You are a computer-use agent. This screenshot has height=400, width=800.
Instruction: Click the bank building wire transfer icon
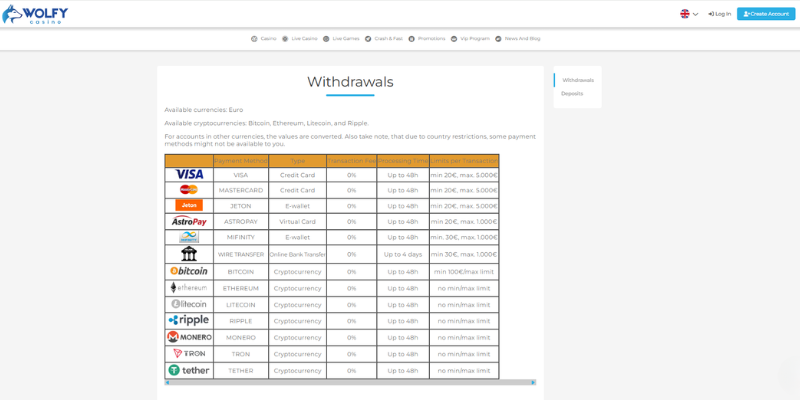coord(189,254)
